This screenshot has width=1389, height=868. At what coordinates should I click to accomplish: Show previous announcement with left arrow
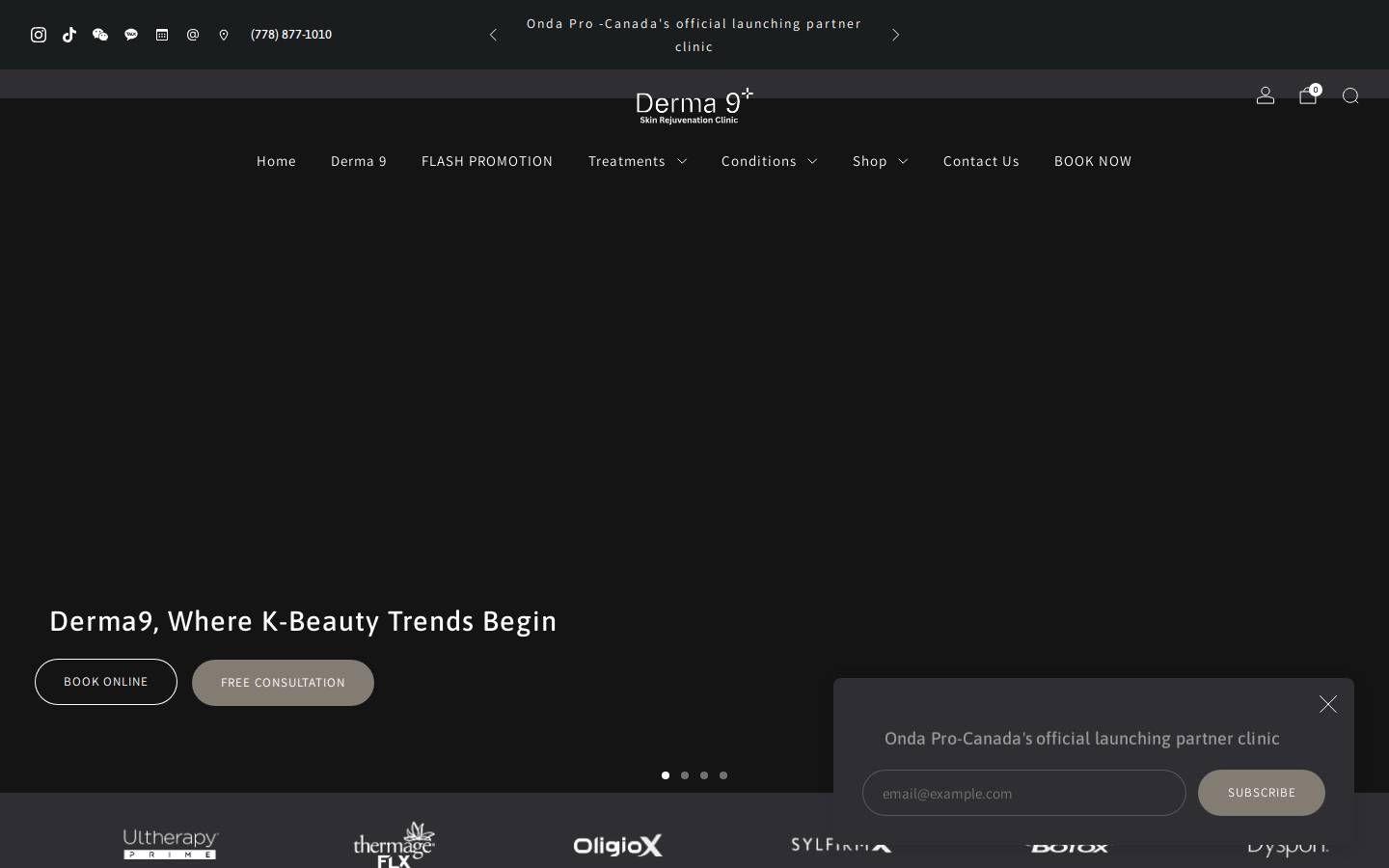click(493, 35)
